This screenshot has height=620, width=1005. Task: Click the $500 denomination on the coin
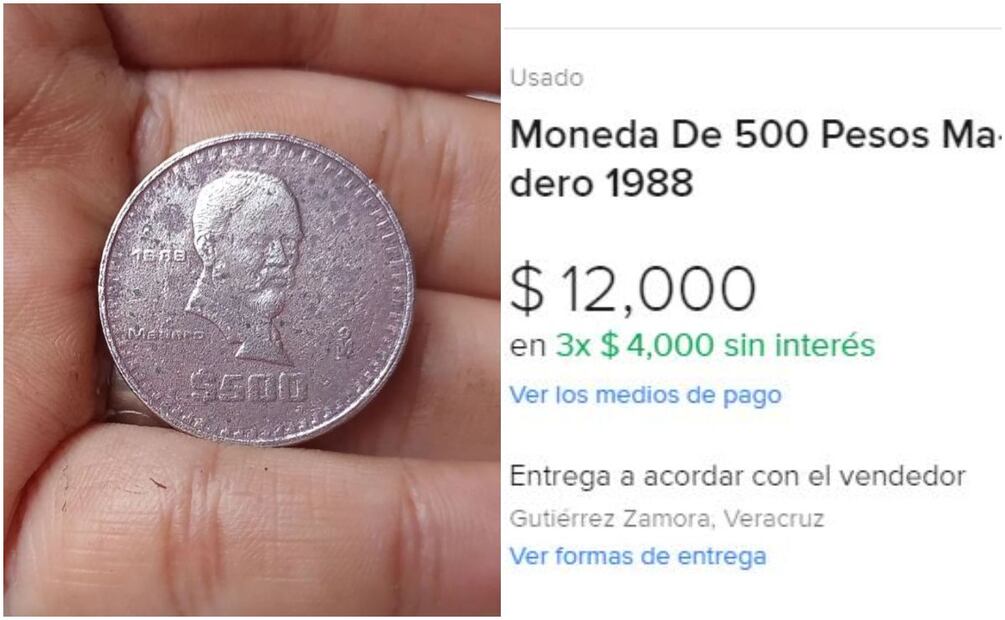[250, 387]
